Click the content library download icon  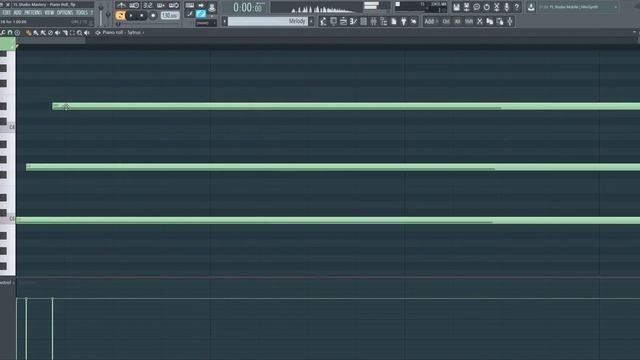click(531, 7)
